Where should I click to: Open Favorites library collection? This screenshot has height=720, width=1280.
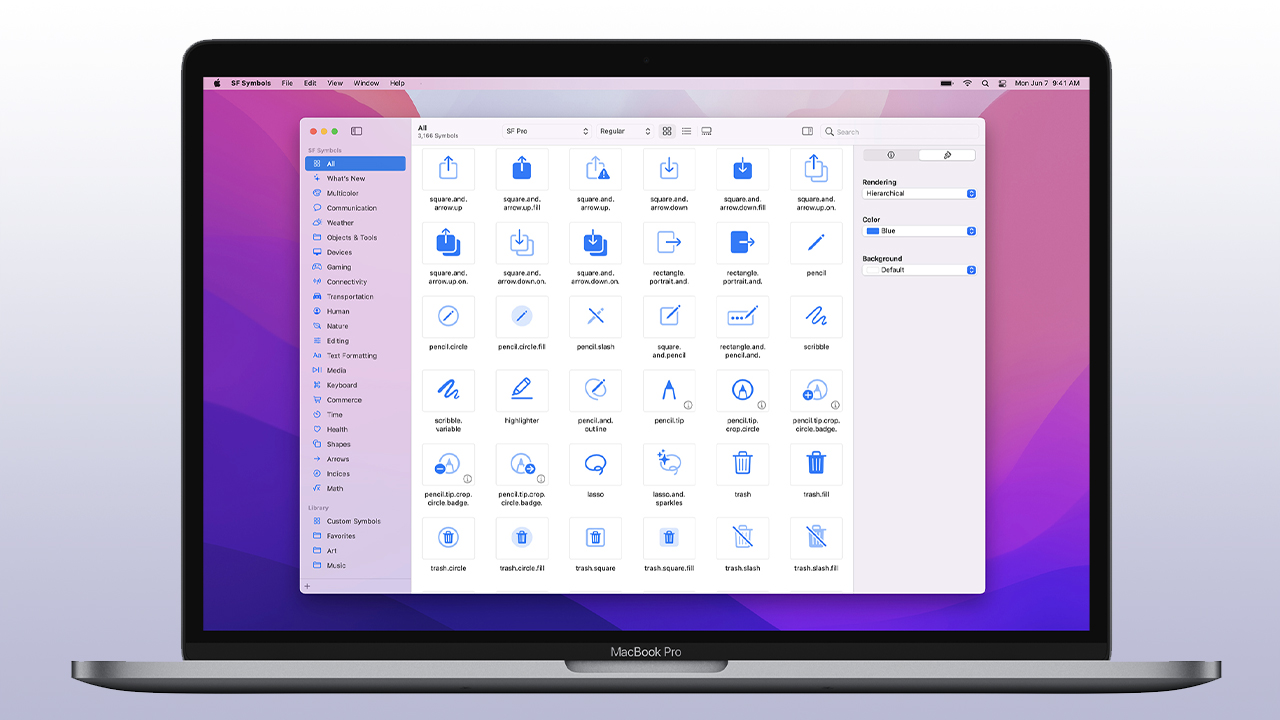pos(355,536)
